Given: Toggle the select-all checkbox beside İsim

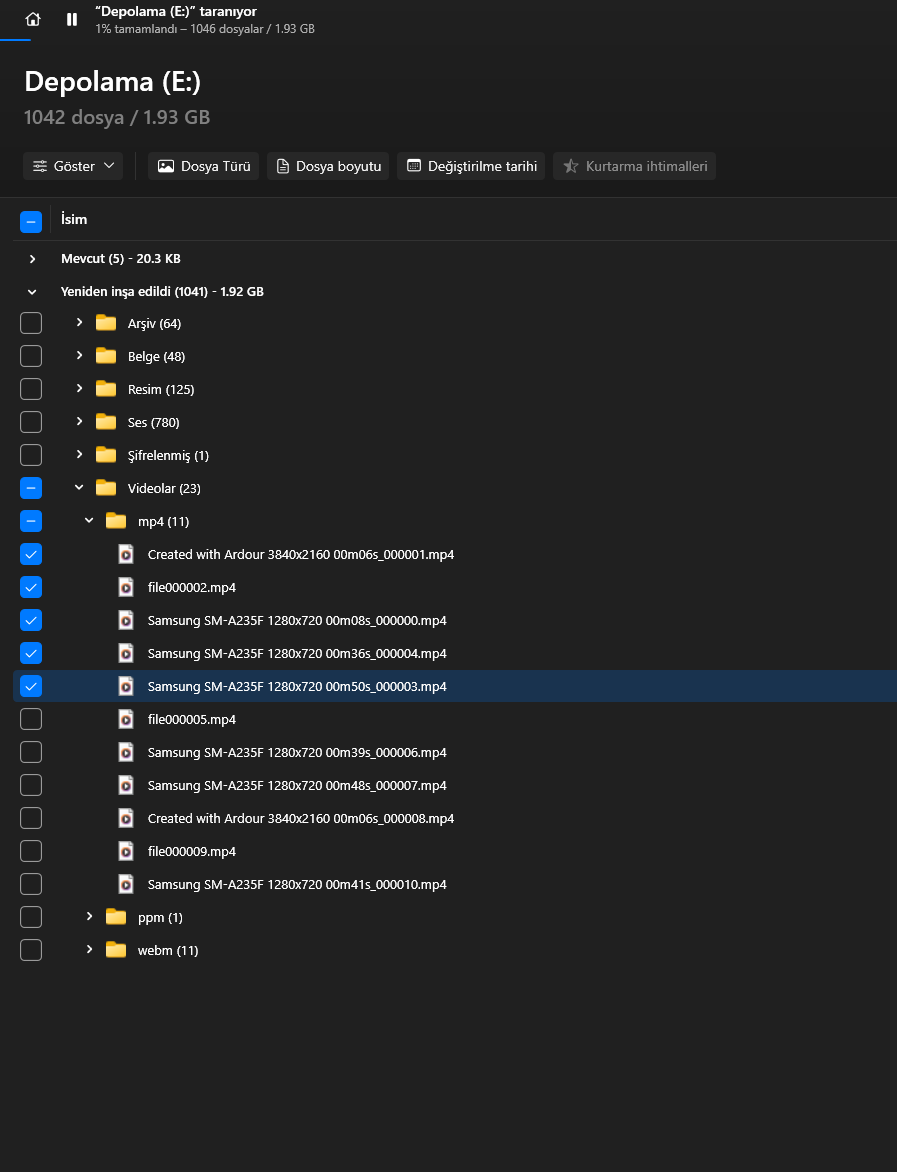Looking at the screenshot, I should (x=31, y=221).
